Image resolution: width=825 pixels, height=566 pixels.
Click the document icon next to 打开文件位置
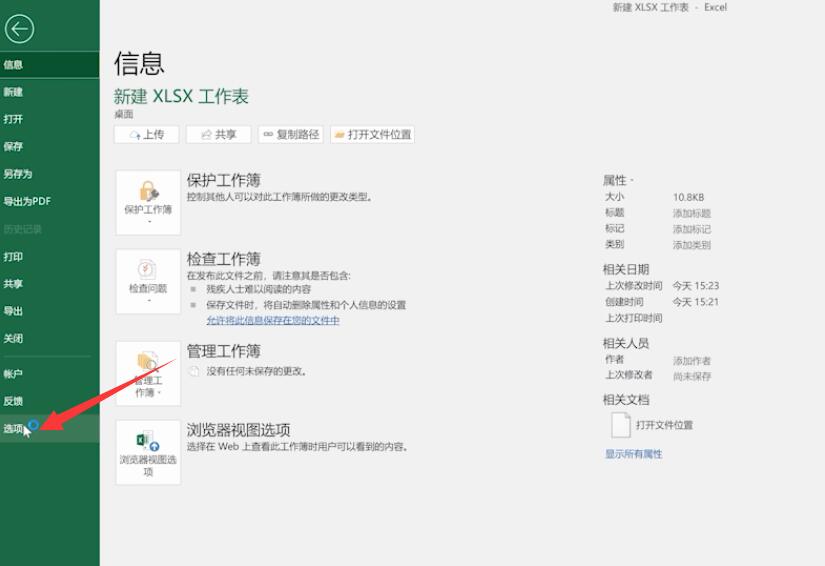pyautogui.click(x=620, y=425)
